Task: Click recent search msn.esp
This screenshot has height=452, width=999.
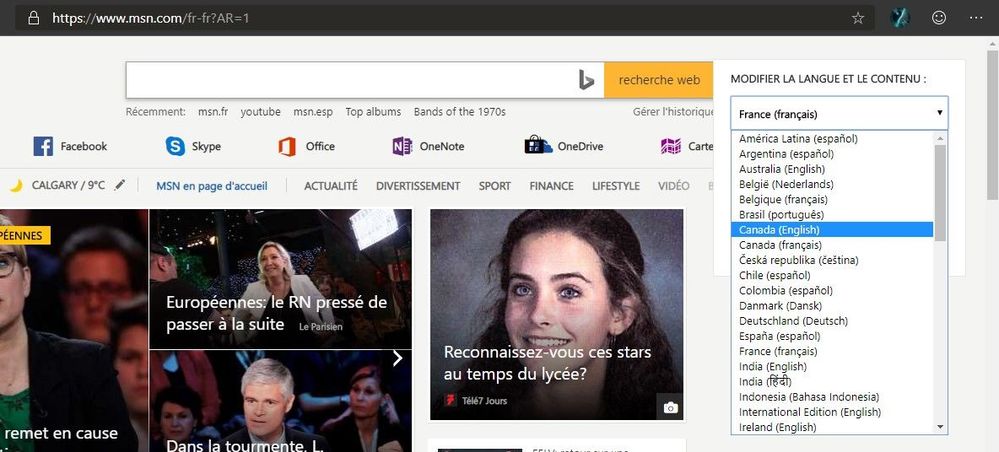Action: pos(313,112)
